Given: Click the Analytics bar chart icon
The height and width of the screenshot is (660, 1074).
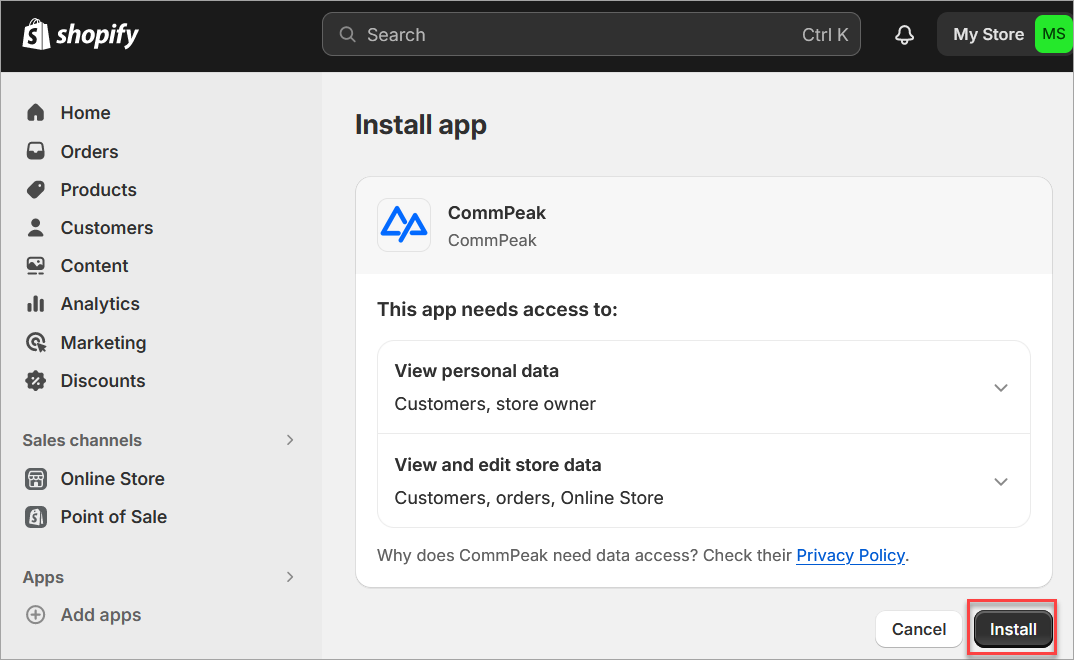Looking at the screenshot, I should coord(36,304).
